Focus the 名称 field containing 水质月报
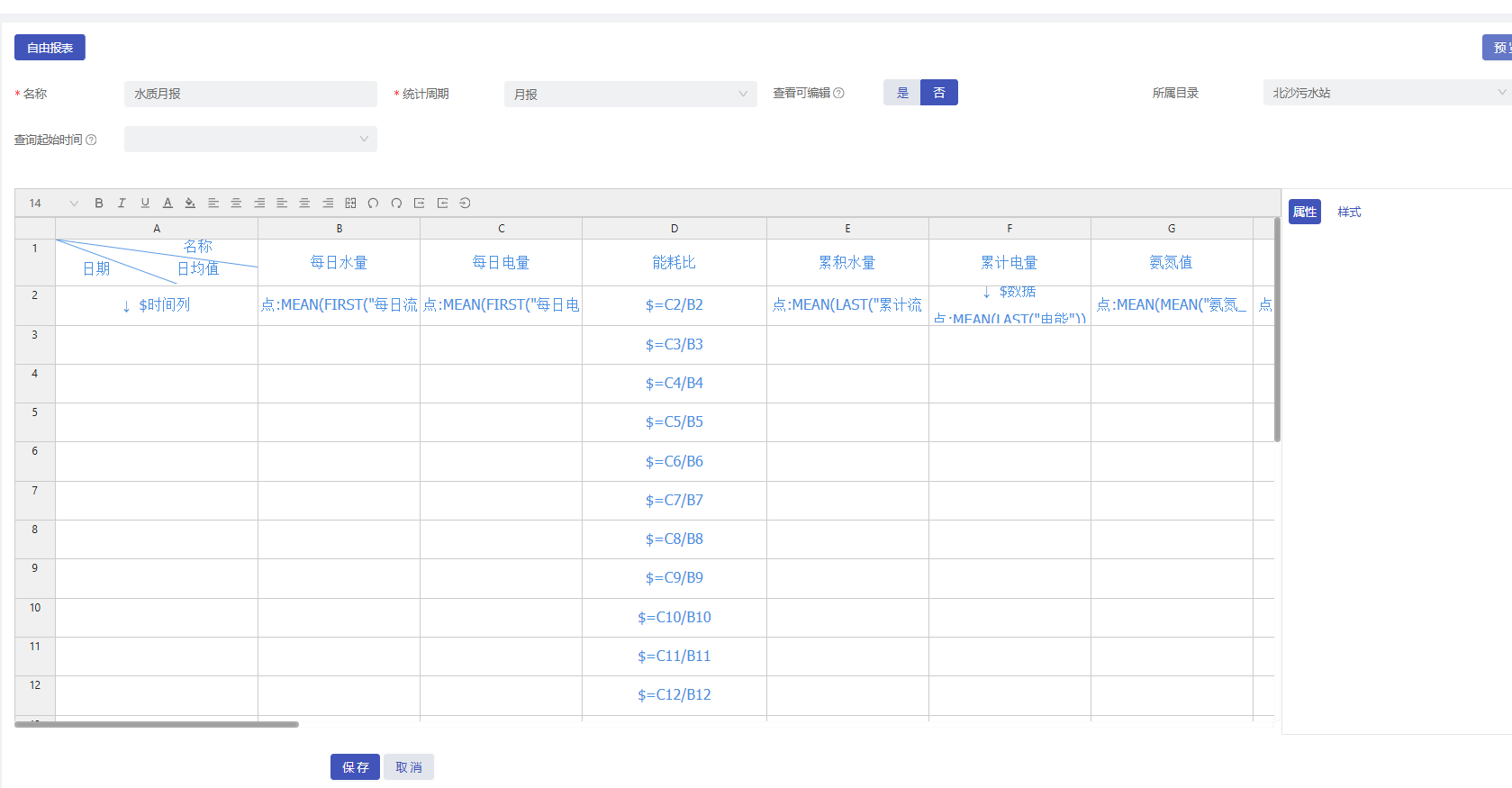This screenshot has height=788, width=1512. click(x=250, y=94)
